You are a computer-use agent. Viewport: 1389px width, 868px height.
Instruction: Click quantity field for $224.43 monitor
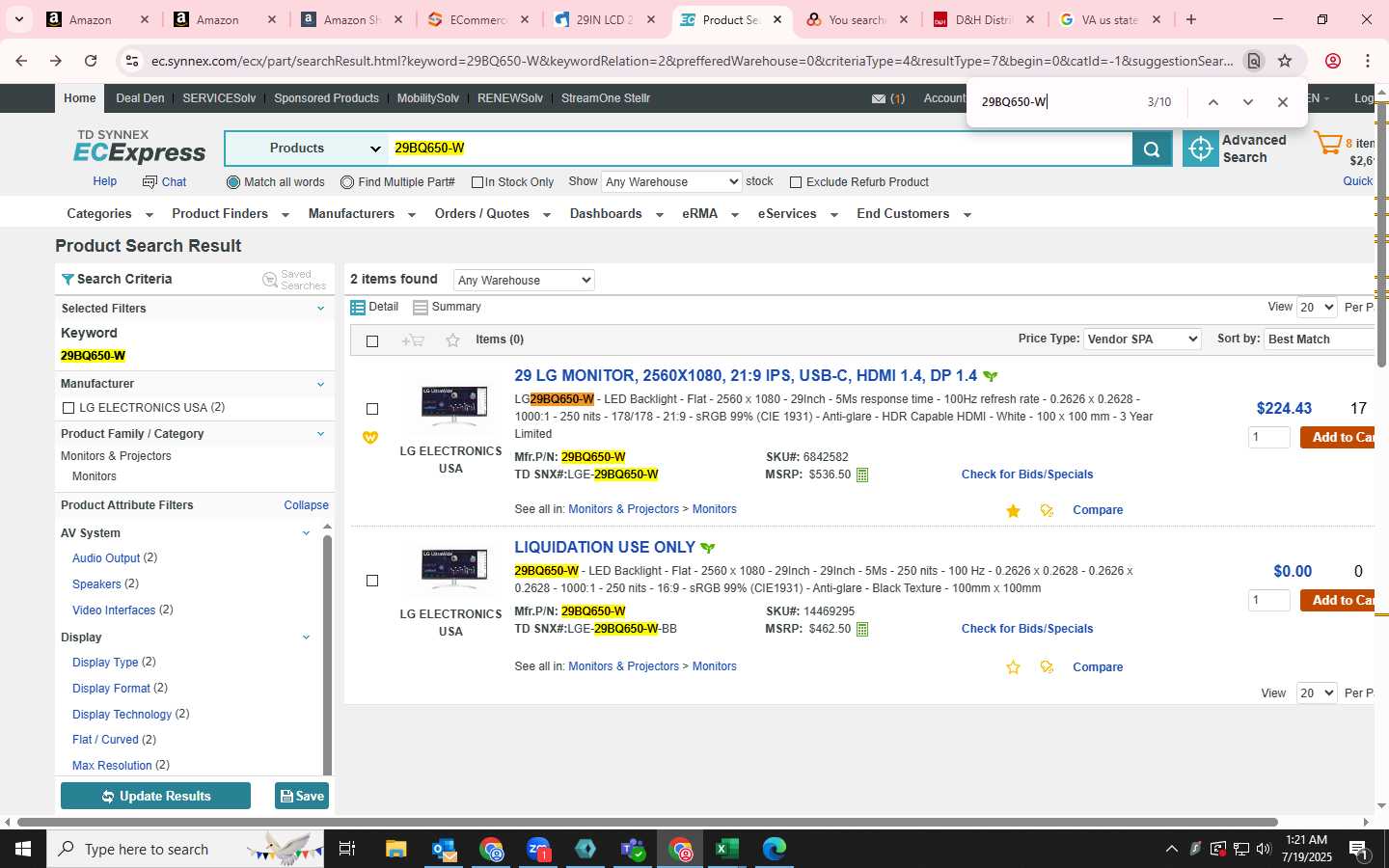(1268, 437)
